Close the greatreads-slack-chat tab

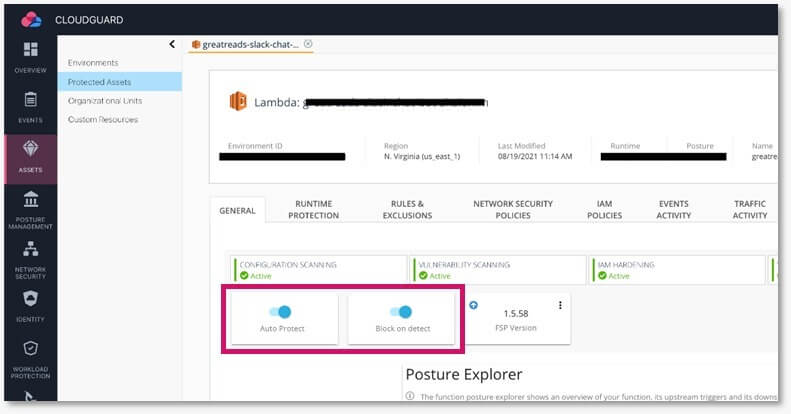click(308, 44)
